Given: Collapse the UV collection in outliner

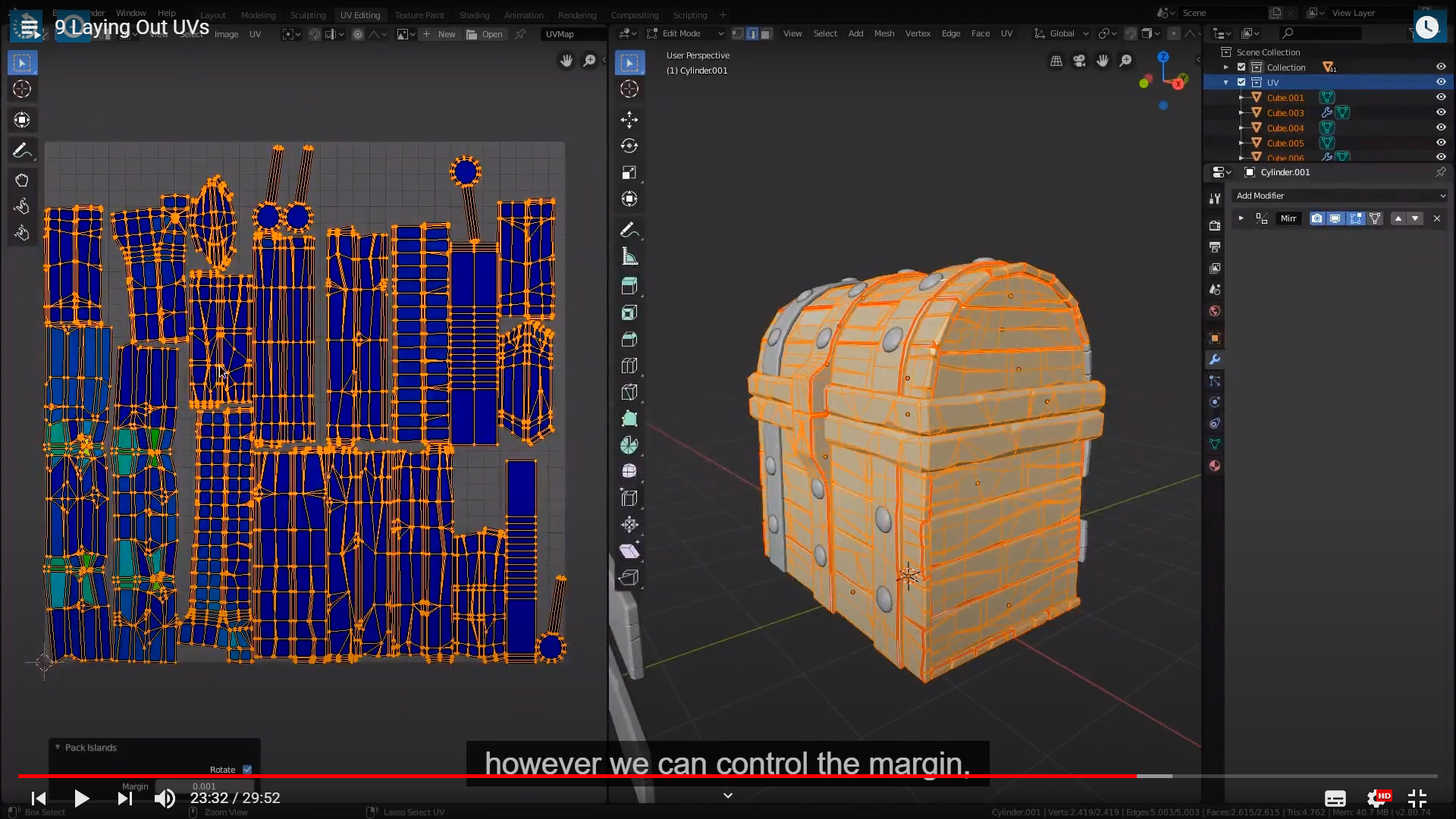Looking at the screenshot, I should click(x=1226, y=82).
